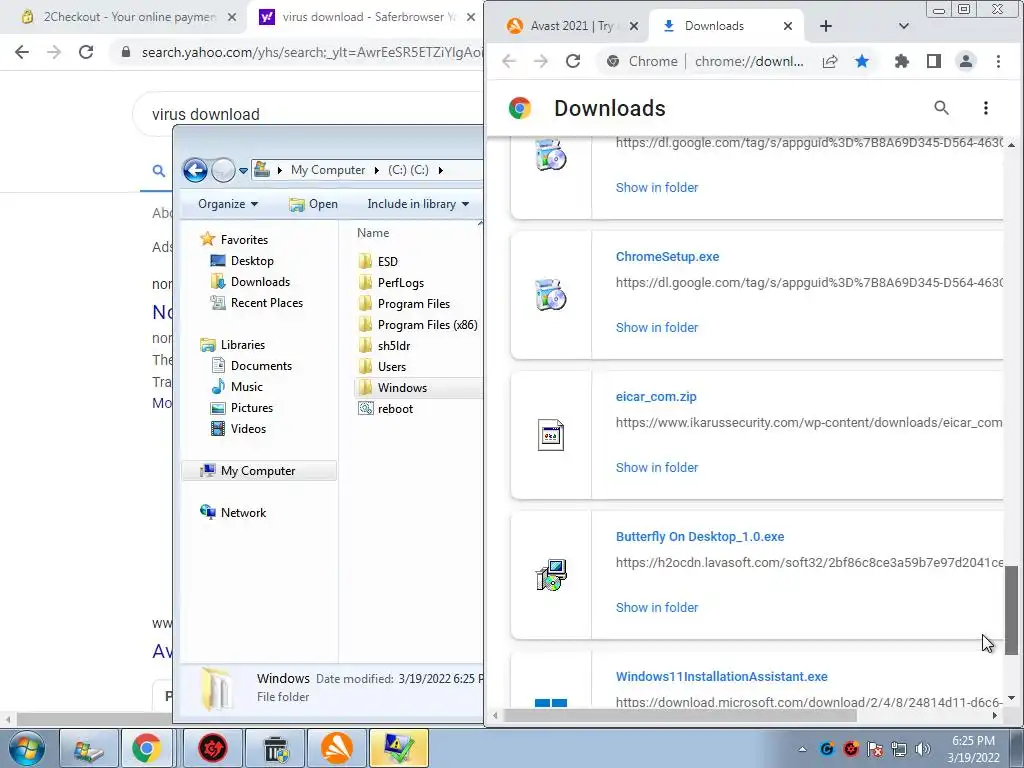Viewport: 1024px width, 768px height.
Task: Open ChromeSetup.exe download link
Action: [x=667, y=257]
